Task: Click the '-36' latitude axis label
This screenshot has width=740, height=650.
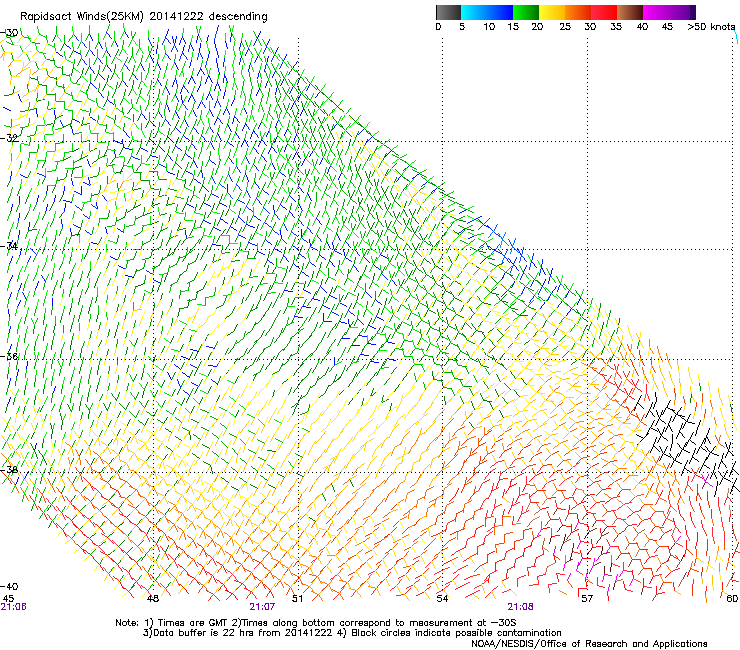Action: coord(9,356)
